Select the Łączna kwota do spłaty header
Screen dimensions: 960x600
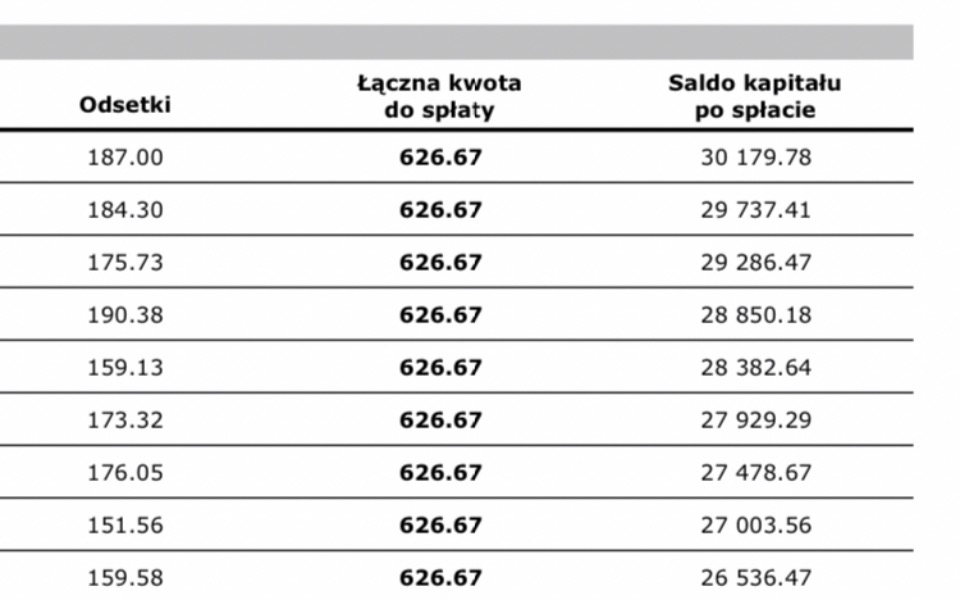[440, 96]
